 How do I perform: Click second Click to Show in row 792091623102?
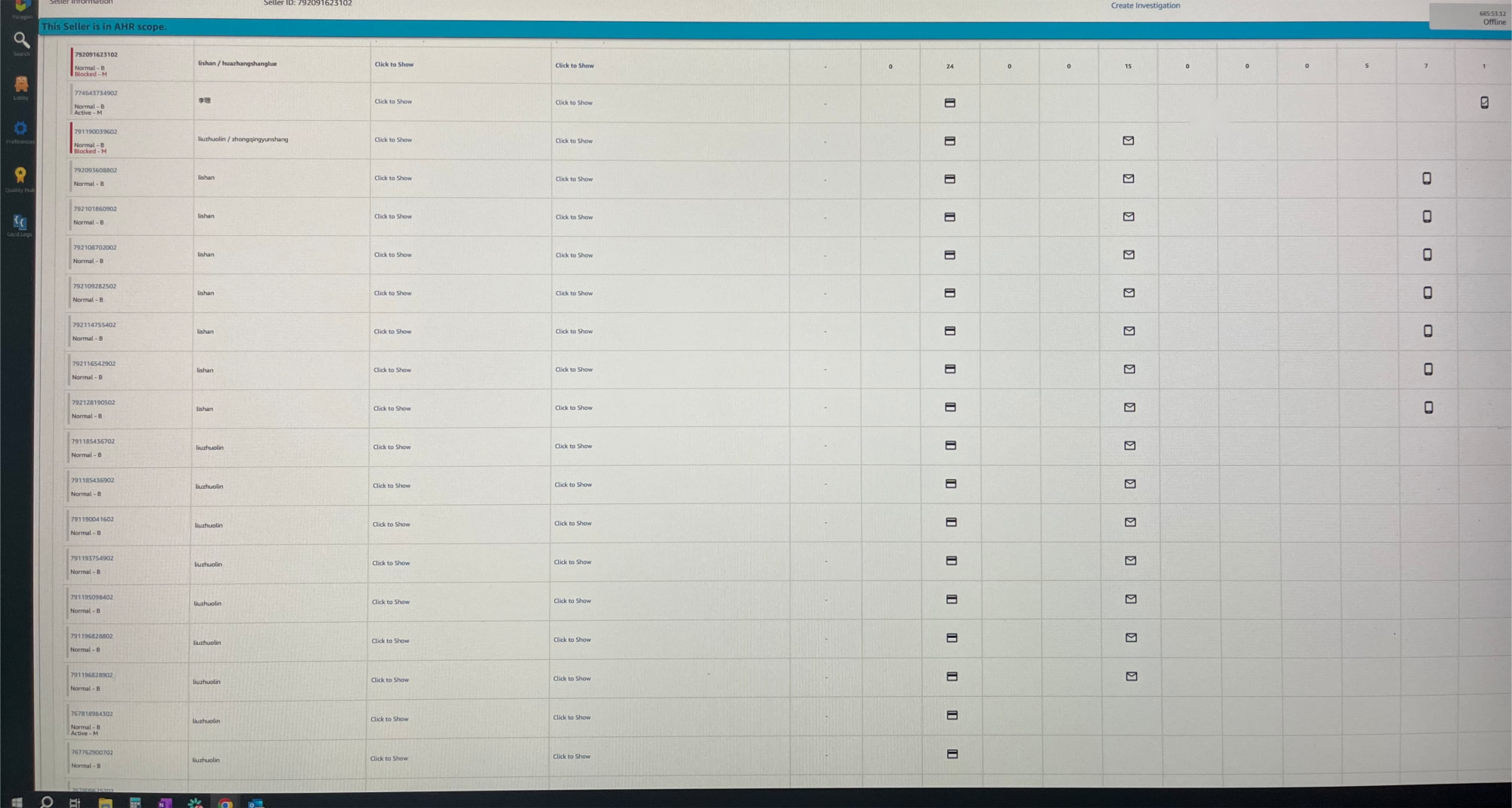575,66
